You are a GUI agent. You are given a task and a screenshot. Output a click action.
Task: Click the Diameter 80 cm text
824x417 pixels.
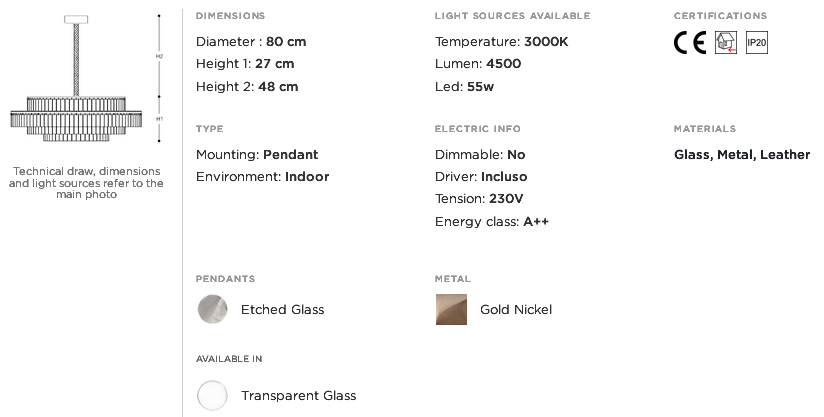[251, 41]
